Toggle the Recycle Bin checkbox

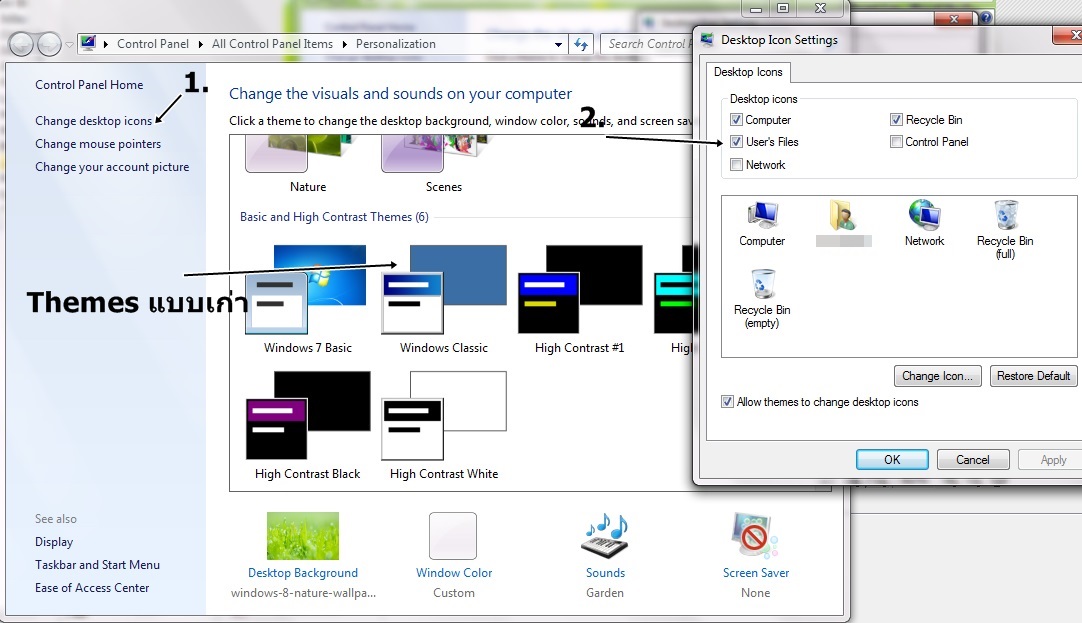coord(896,120)
